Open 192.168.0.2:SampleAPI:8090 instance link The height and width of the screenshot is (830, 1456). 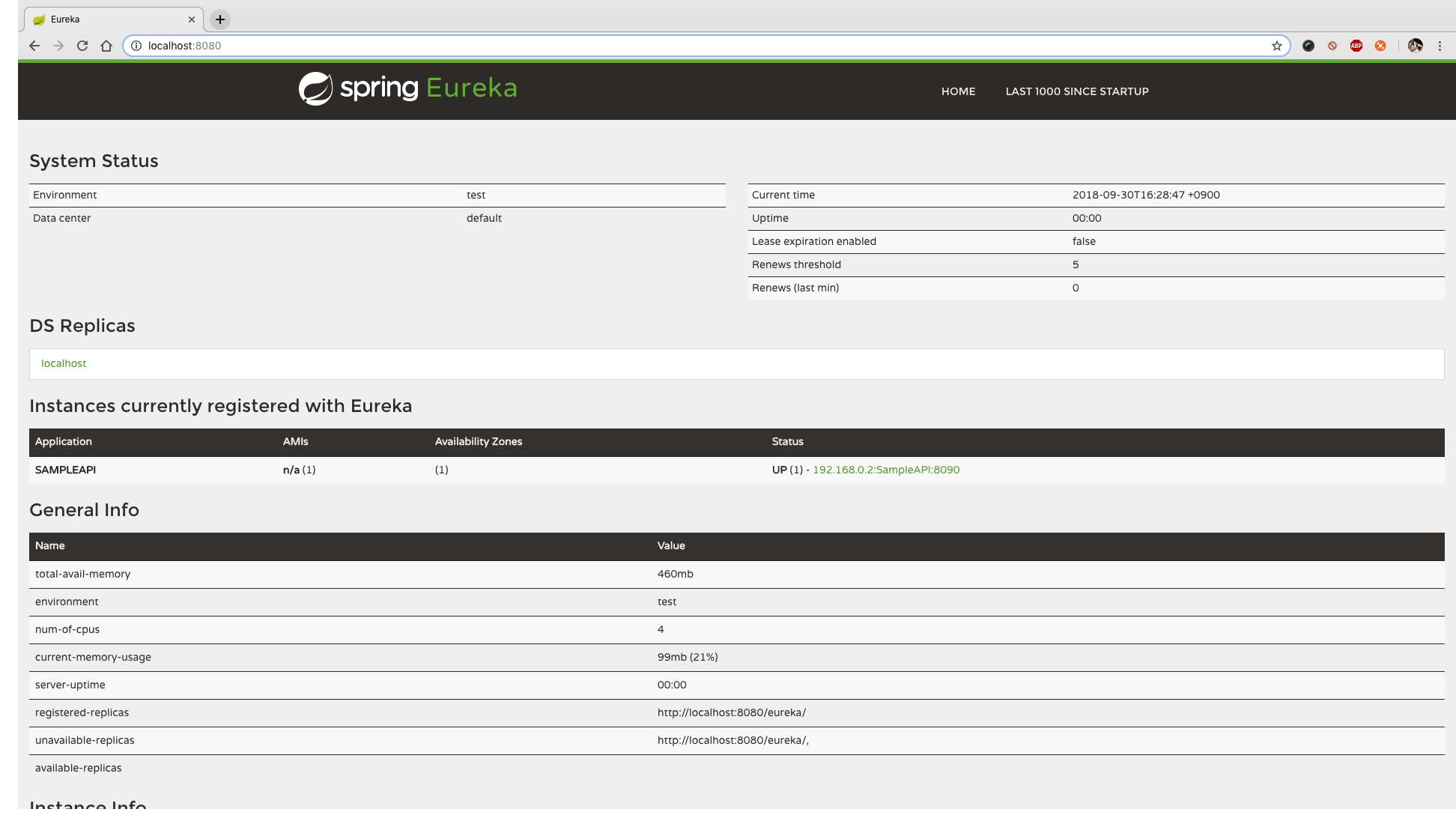[886, 470]
